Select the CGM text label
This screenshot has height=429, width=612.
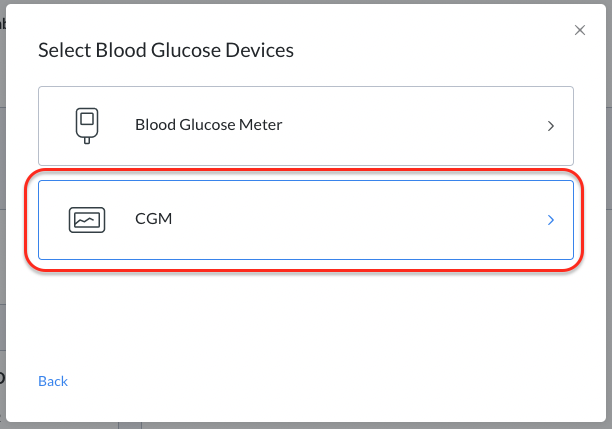coord(153,219)
